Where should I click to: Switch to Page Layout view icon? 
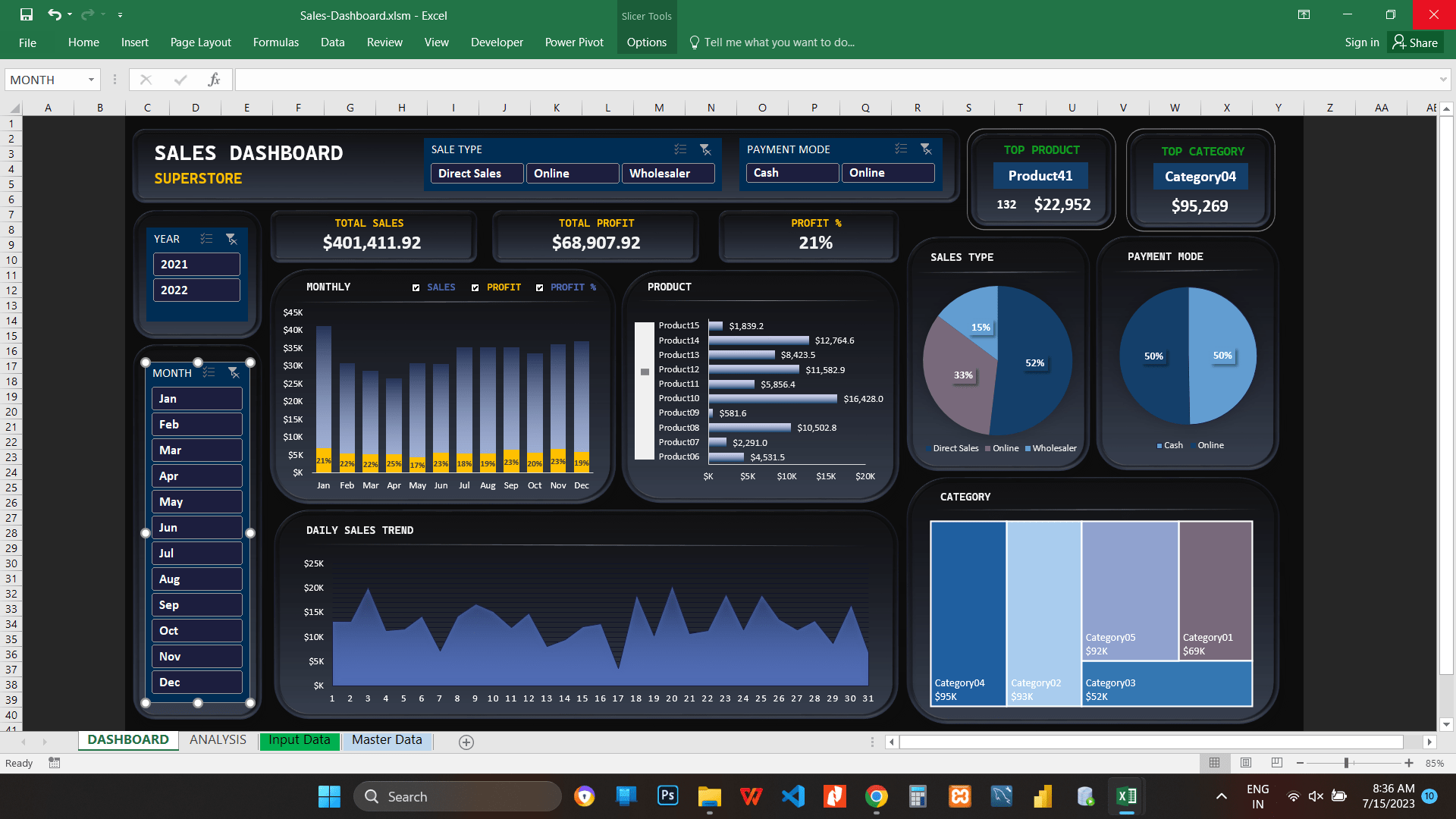(x=1246, y=763)
